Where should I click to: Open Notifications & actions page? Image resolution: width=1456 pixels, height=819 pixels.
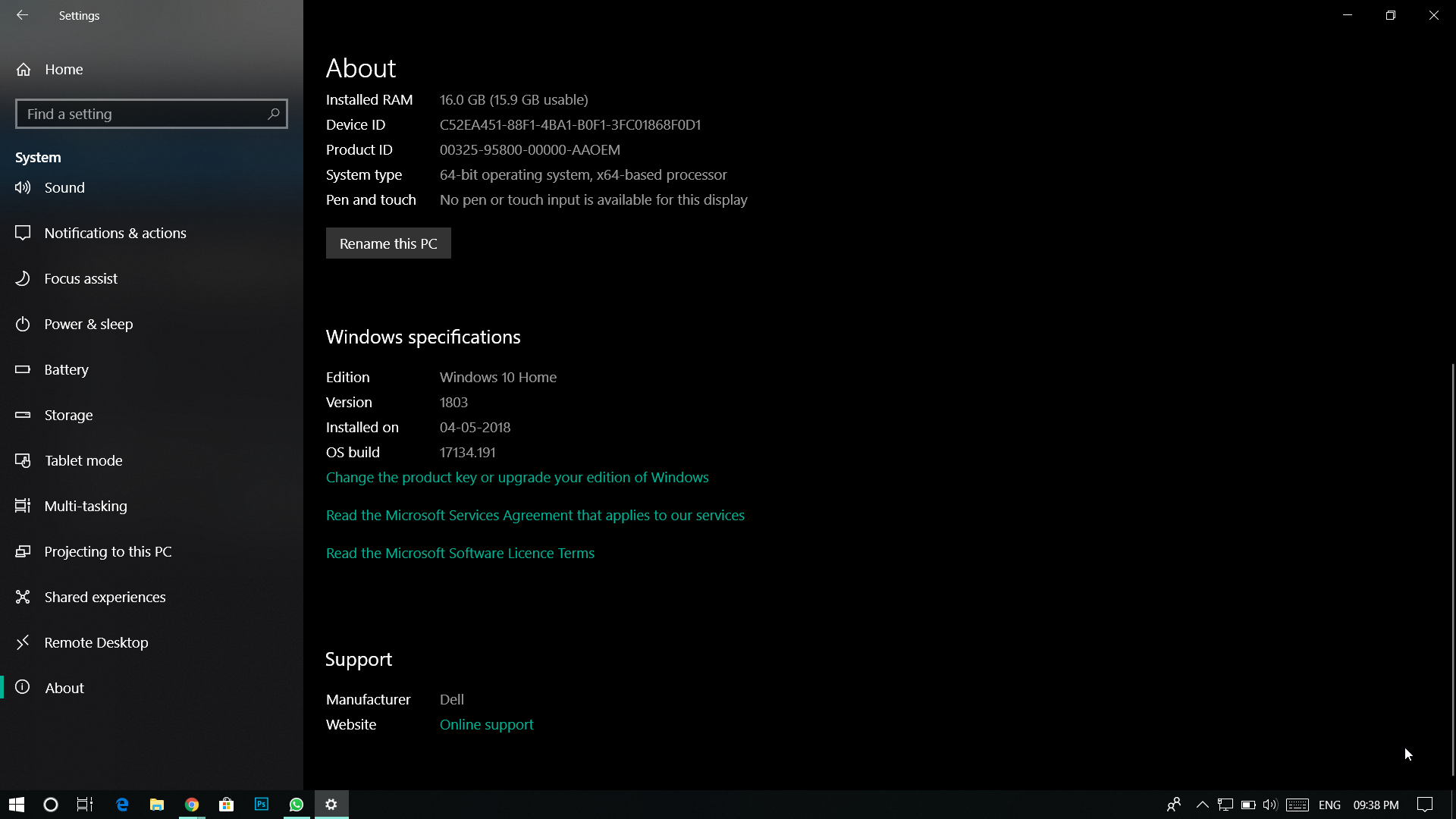(115, 233)
